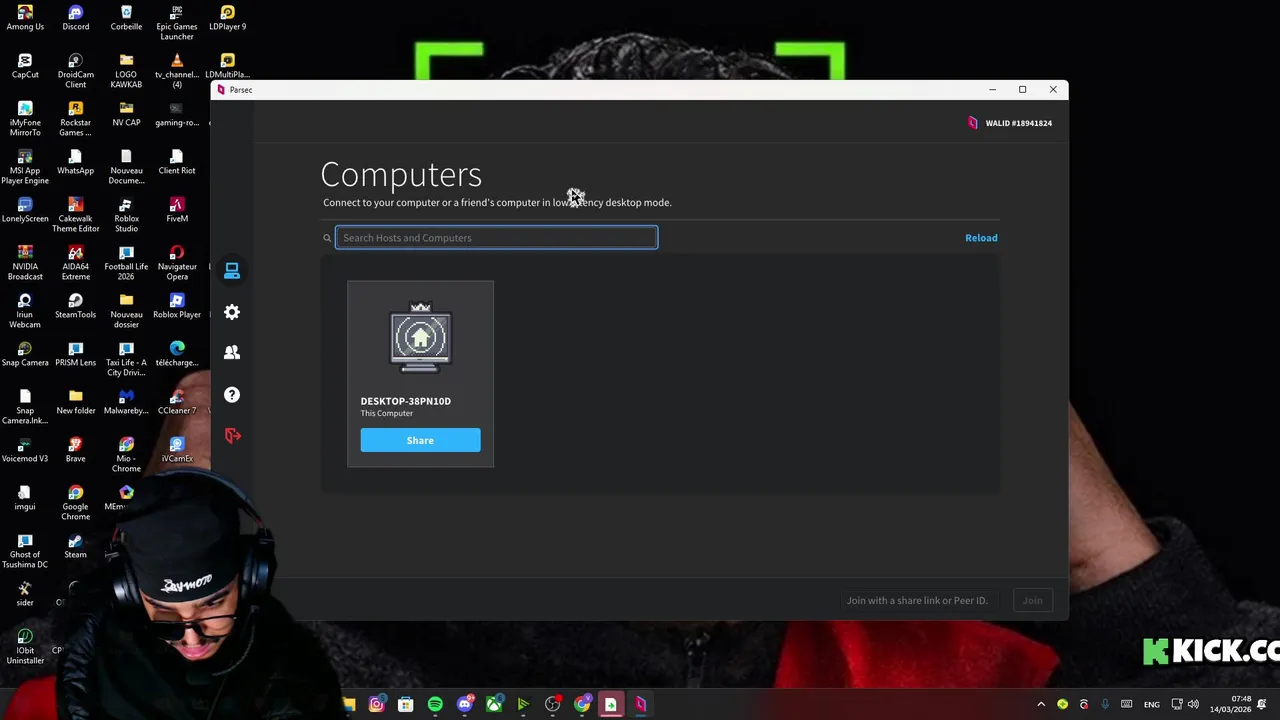
Task: Select the Football Life 2026 shortcut
Action: coord(126,263)
